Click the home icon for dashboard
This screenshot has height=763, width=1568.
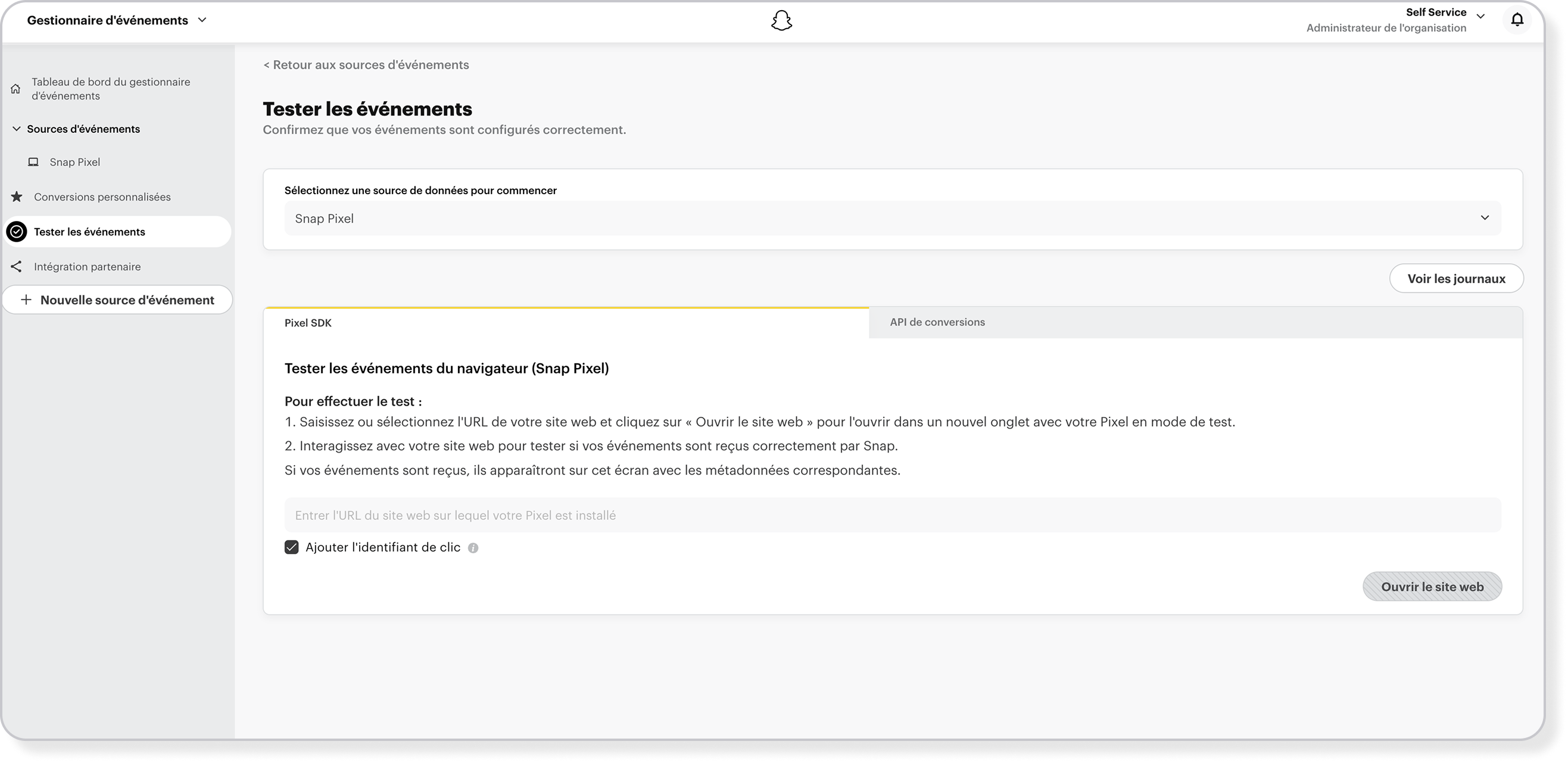(x=16, y=89)
